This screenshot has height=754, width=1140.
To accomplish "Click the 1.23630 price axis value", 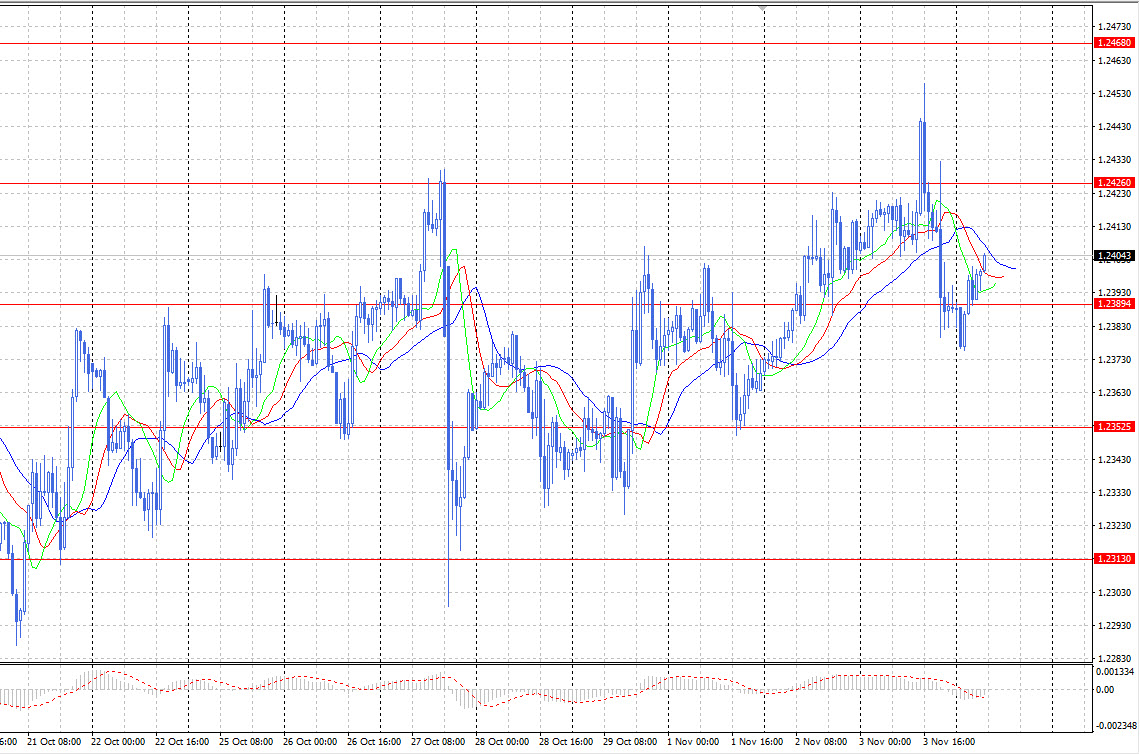I will pyautogui.click(x=1115, y=393).
